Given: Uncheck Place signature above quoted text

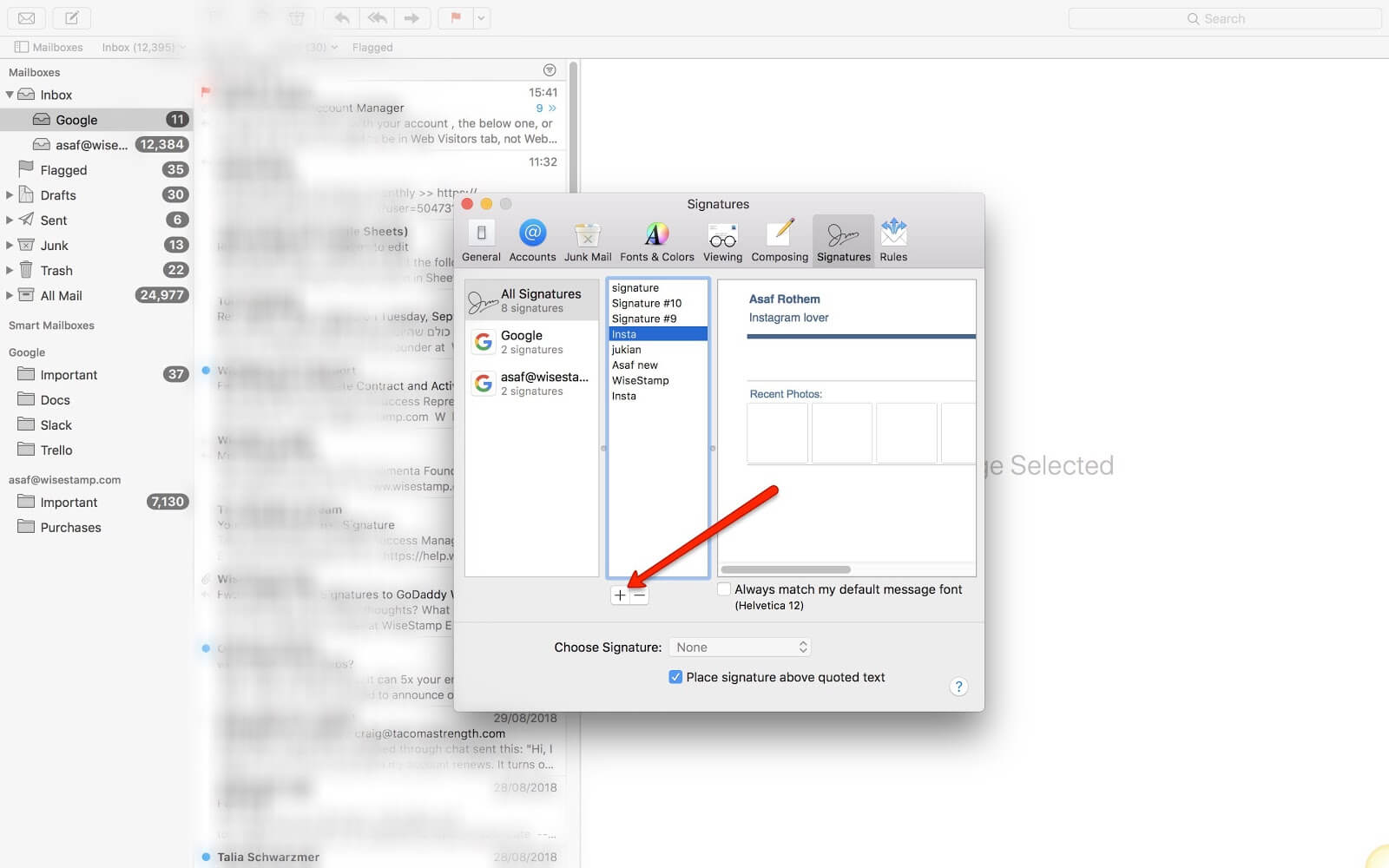Looking at the screenshot, I should coord(675,677).
